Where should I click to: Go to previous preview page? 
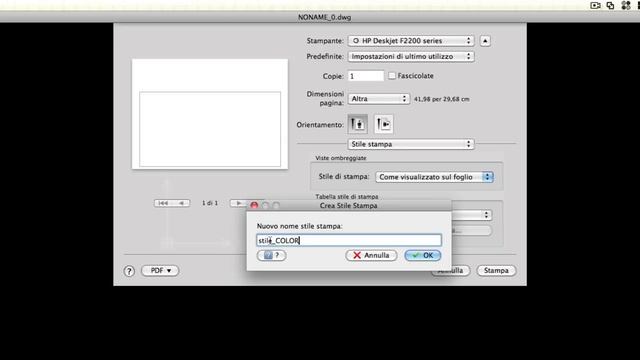pyautogui.click(x=181, y=203)
